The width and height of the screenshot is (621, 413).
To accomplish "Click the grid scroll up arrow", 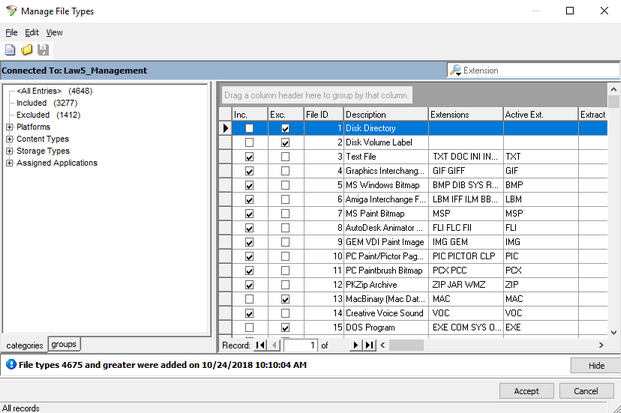I will tap(613, 89).
